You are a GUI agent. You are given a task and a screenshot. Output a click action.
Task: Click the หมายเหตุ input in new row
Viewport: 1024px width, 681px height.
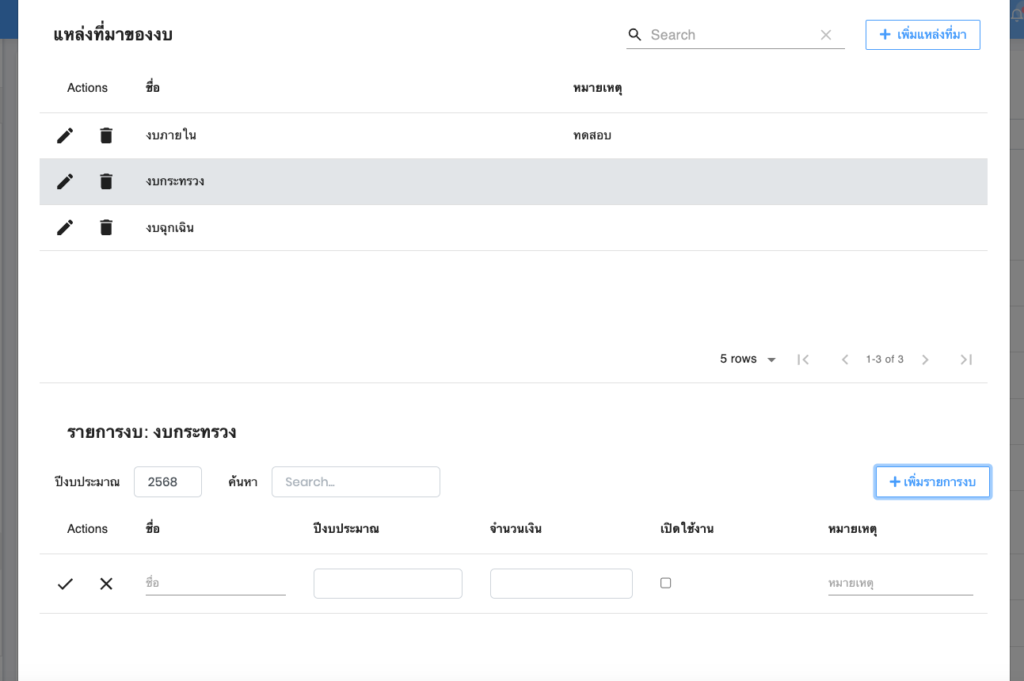(899, 583)
